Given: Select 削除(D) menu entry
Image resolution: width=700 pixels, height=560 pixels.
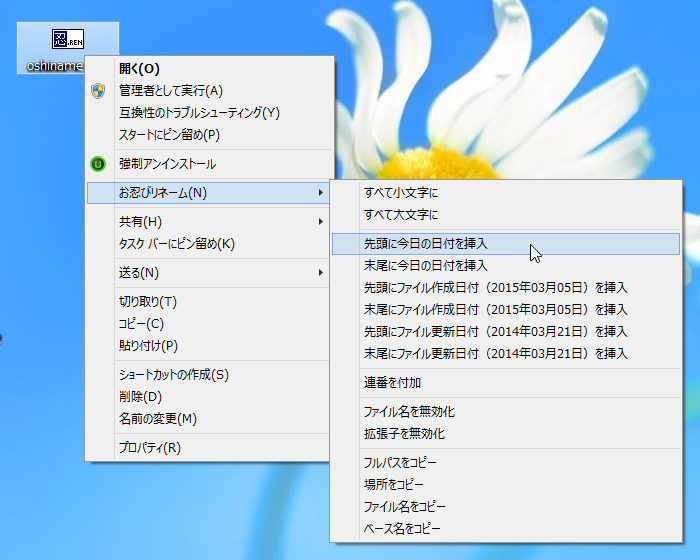Looking at the screenshot, I should [209, 397].
